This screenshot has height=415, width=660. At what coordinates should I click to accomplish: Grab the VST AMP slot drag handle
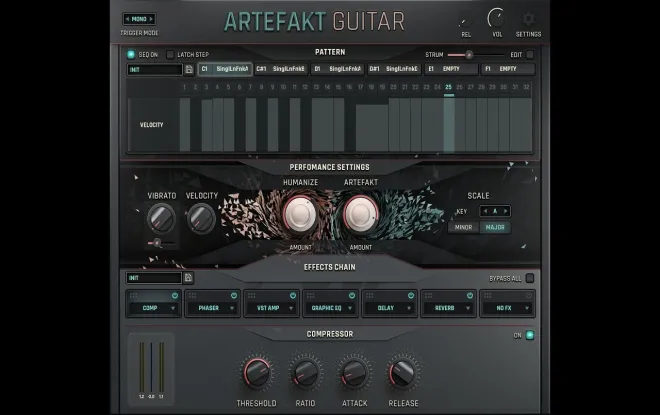pyautogui.click(x=252, y=296)
